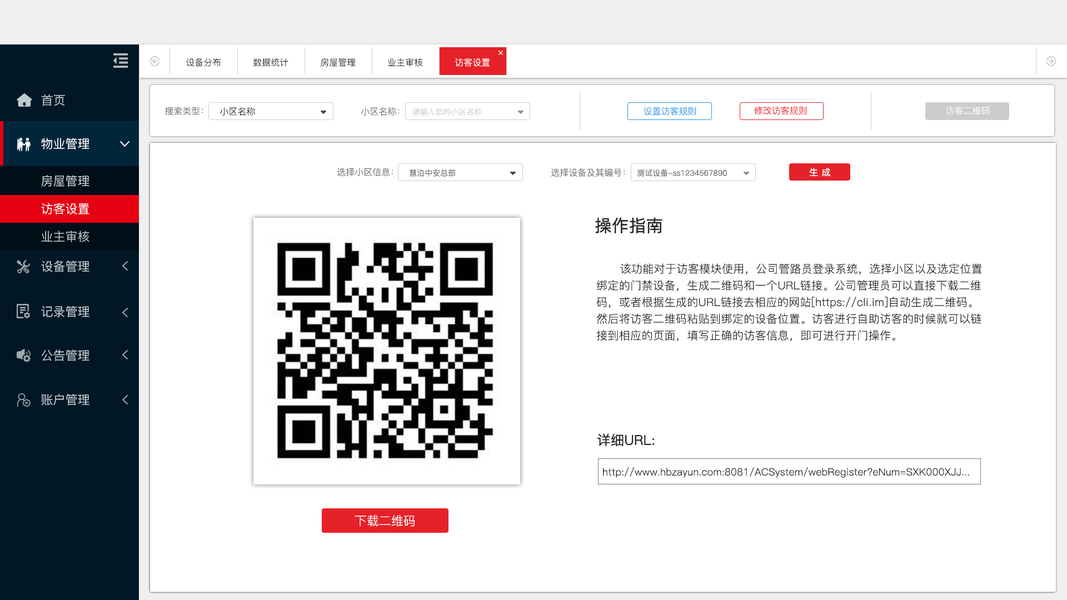
Task: Select the 访客设置 tab
Action: pyautogui.click(x=472, y=62)
